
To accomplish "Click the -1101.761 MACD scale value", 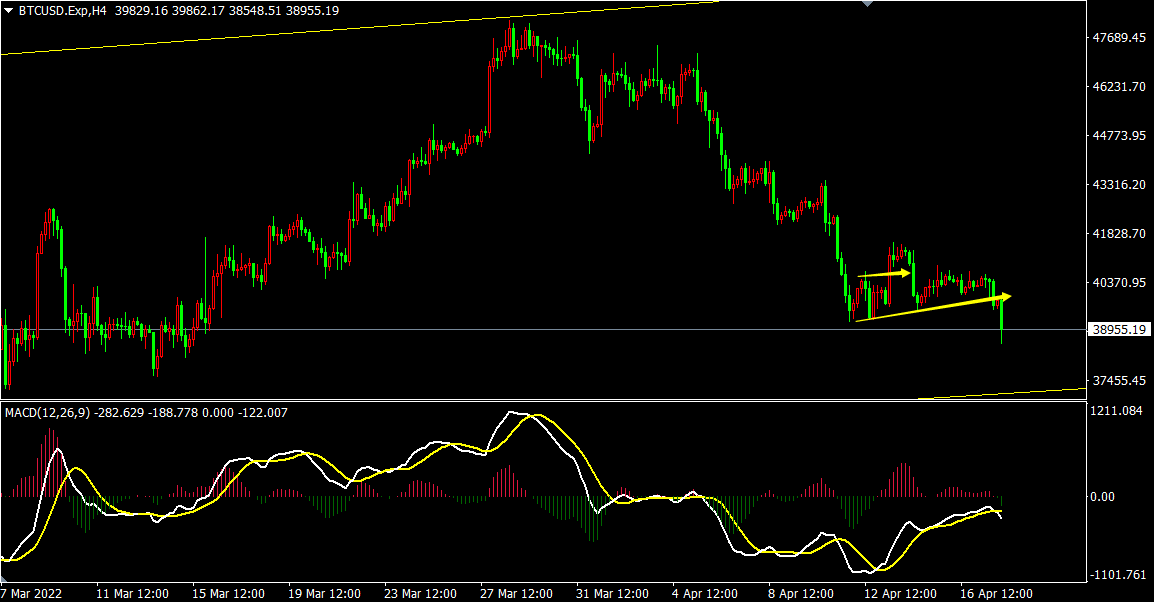I will tap(1120, 575).
